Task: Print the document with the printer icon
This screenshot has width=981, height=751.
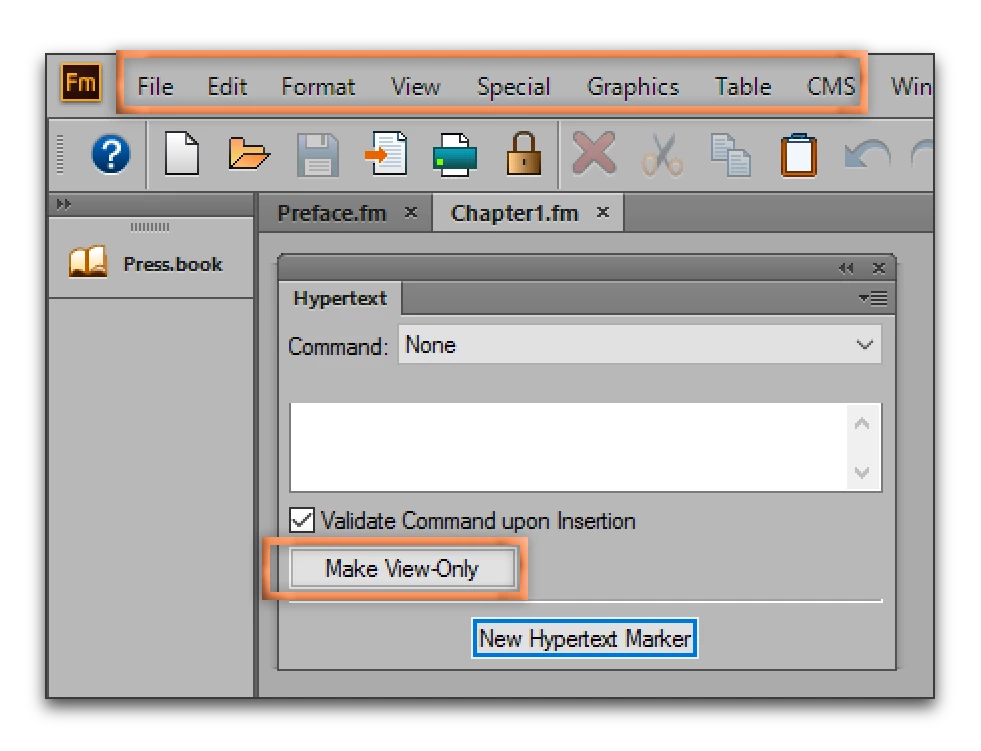Action: 455,155
